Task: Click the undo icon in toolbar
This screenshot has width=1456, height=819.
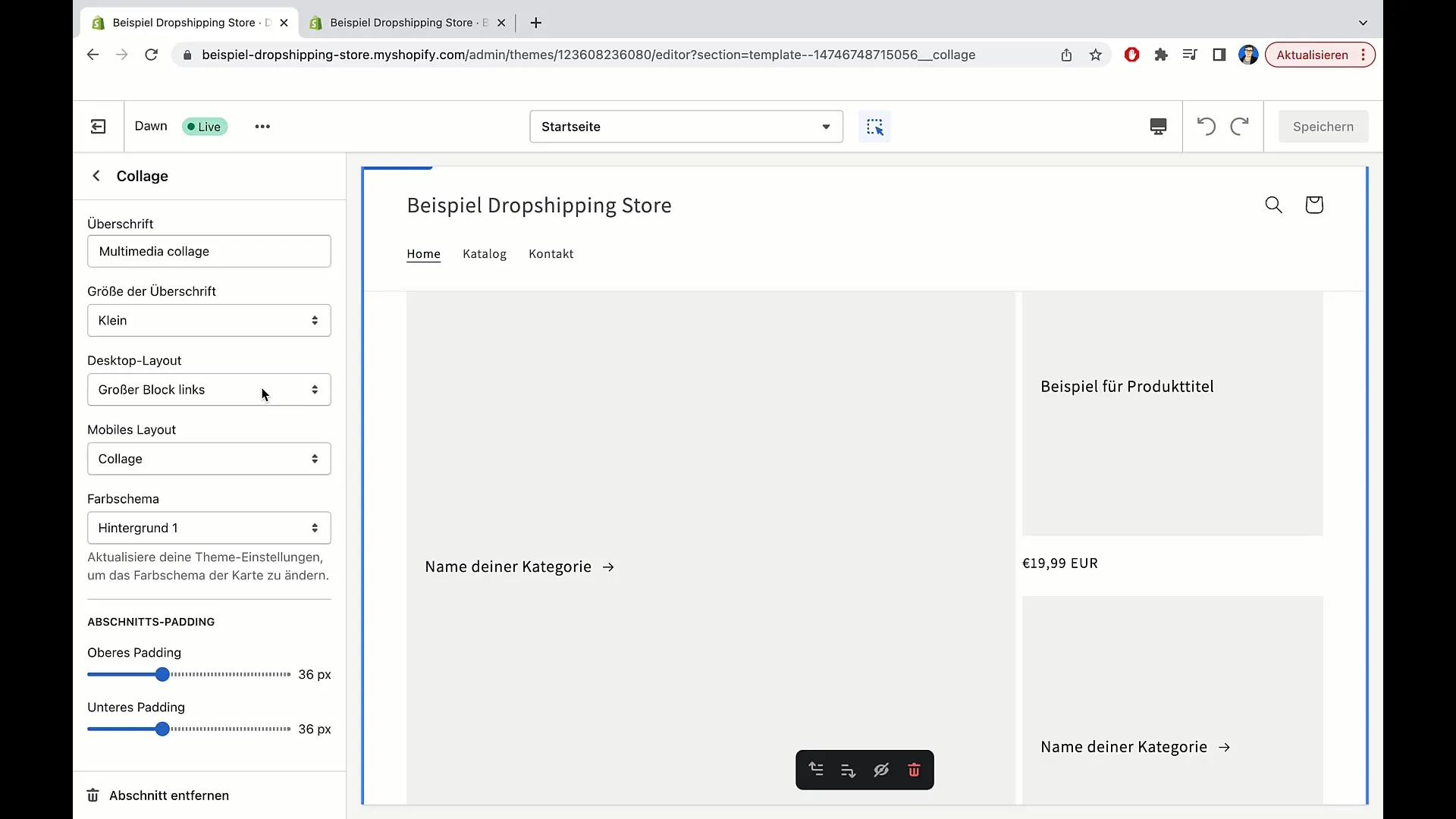Action: [x=1206, y=126]
